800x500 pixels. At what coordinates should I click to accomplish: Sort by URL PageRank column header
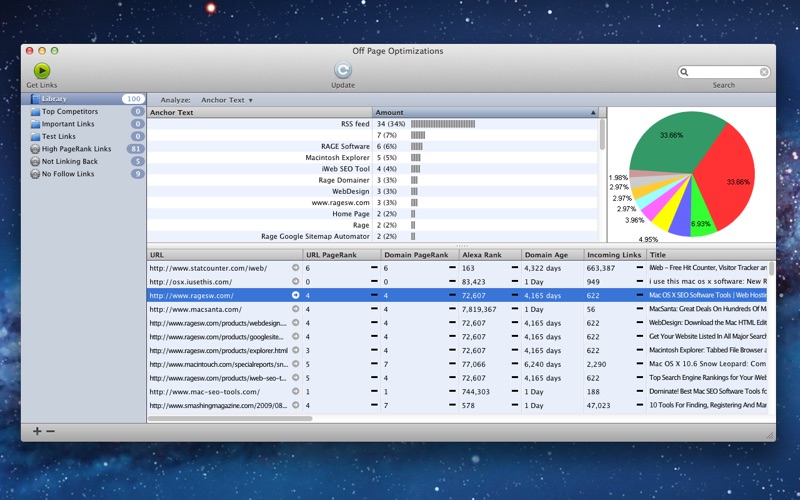point(342,255)
